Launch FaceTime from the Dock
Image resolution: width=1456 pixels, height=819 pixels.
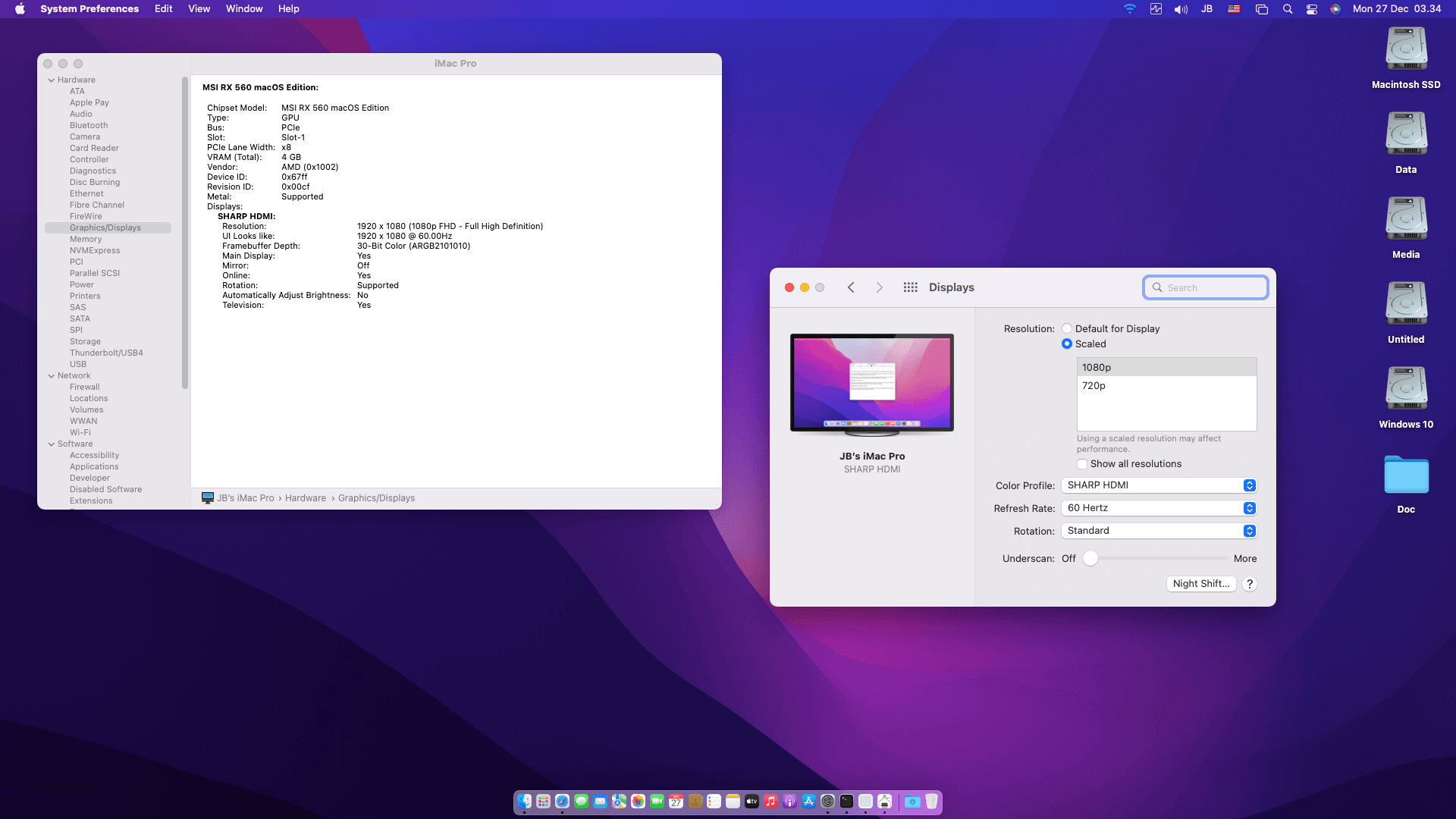point(657,802)
